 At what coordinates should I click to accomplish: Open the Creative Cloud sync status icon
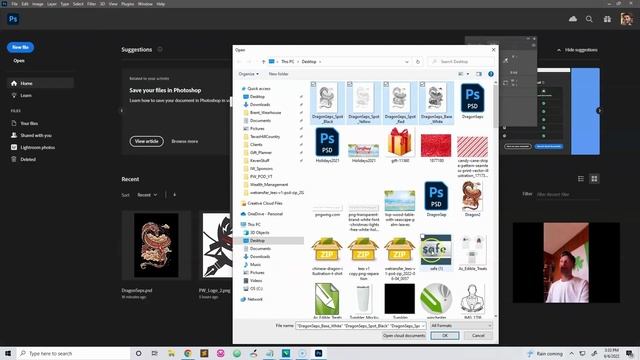pyautogui.click(x=573, y=19)
